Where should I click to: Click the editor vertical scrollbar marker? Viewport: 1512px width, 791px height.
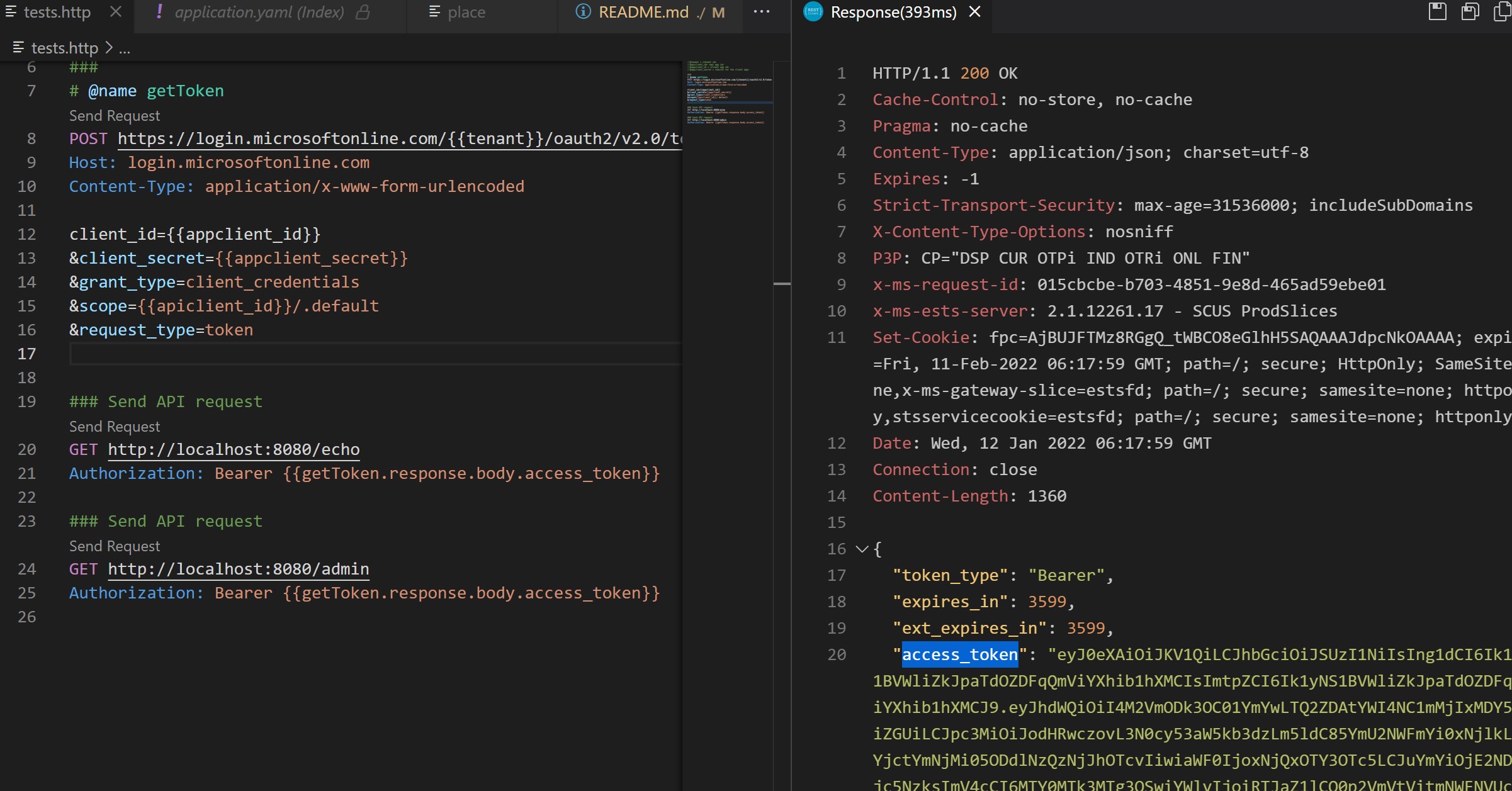click(x=782, y=284)
